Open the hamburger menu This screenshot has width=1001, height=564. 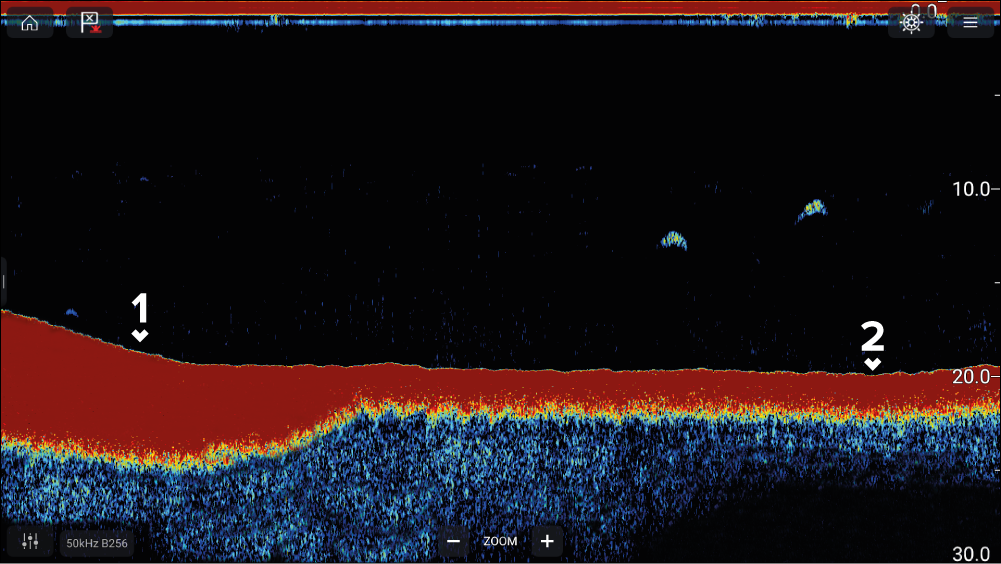970,23
